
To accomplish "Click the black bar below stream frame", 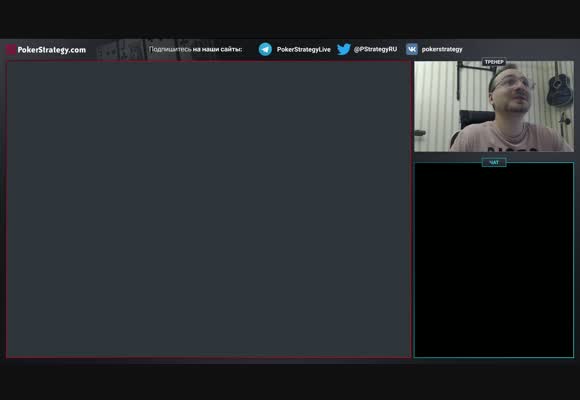I will 290,381.
